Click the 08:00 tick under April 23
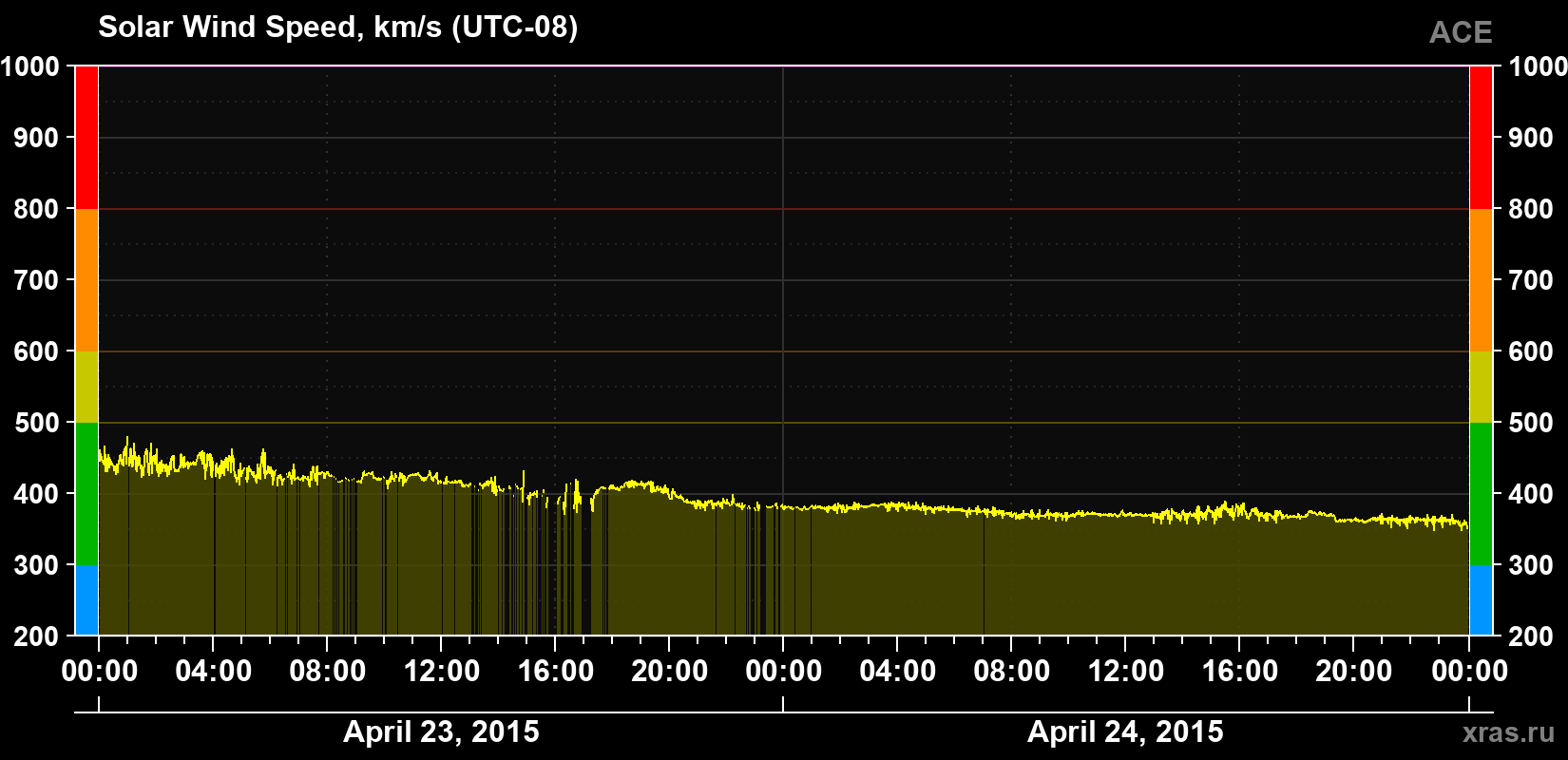The height and width of the screenshot is (760, 1568). (x=328, y=671)
